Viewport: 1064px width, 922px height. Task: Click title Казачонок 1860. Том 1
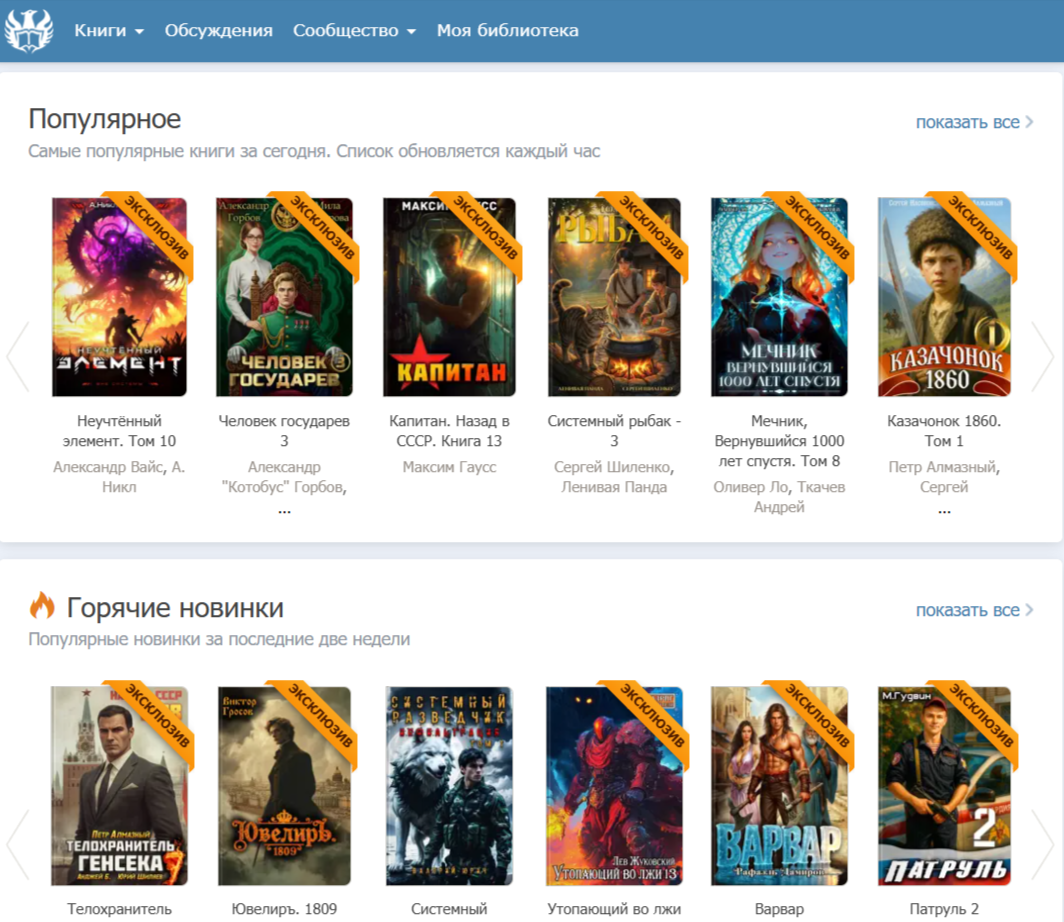[x=945, y=431]
